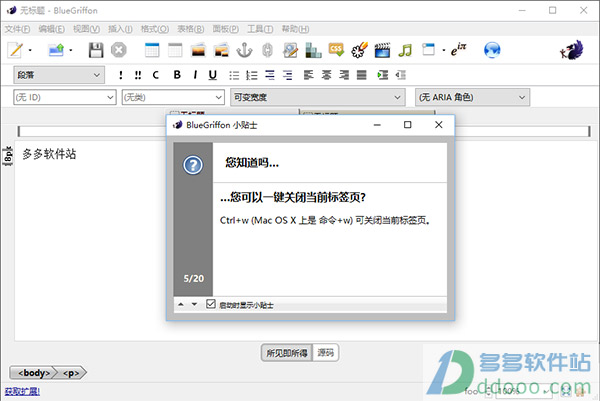
Task: Open the new document dropdown arrow
Action: click(x=30, y=50)
